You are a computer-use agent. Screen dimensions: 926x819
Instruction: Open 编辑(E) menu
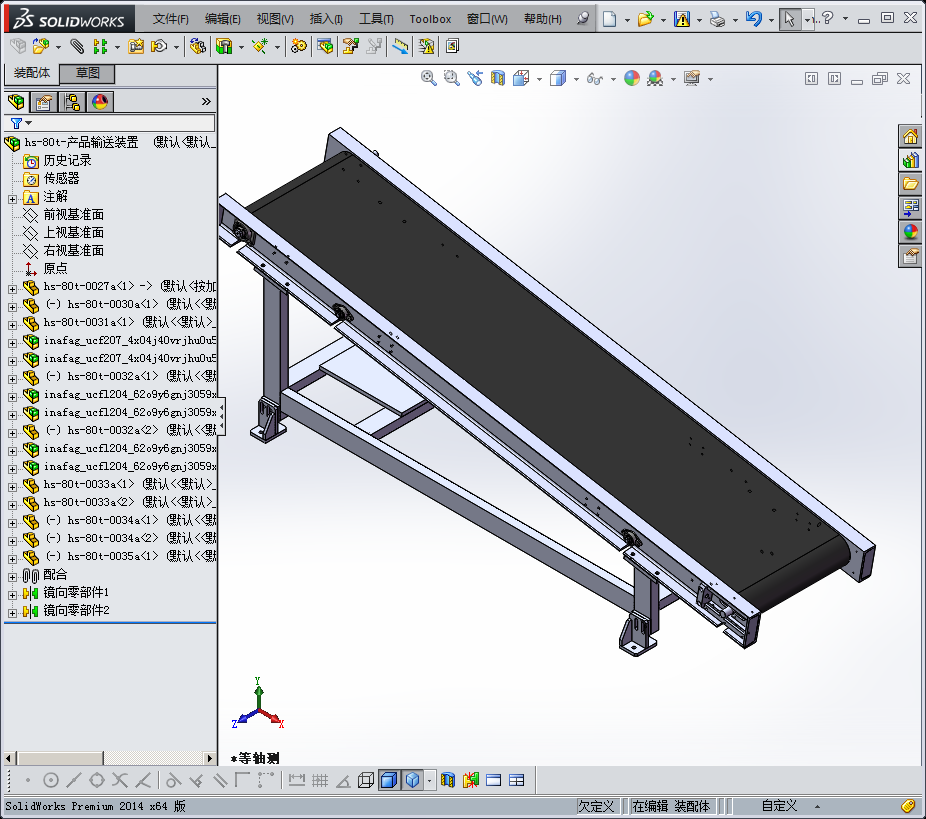(223, 19)
